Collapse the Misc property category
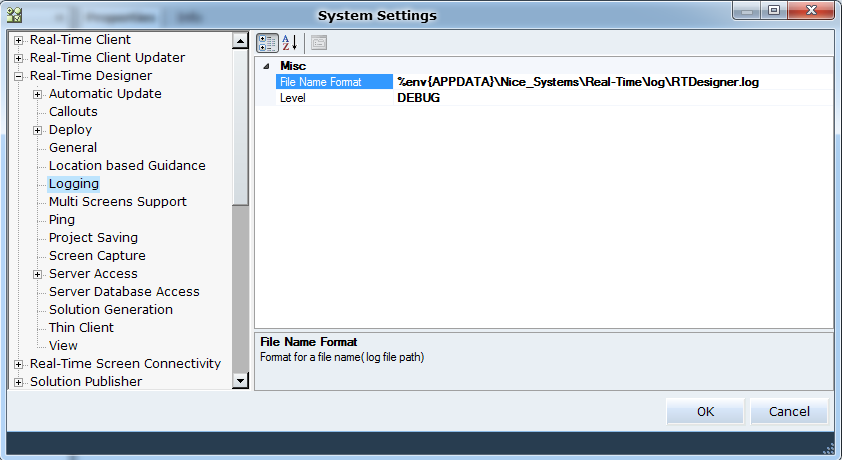The height and width of the screenshot is (460, 842). tap(265, 66)
